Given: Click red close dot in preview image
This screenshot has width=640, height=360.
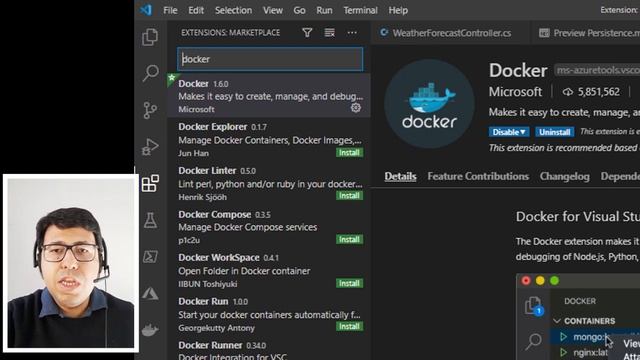Looking at the screenshot, I should (x=526, y=280).
